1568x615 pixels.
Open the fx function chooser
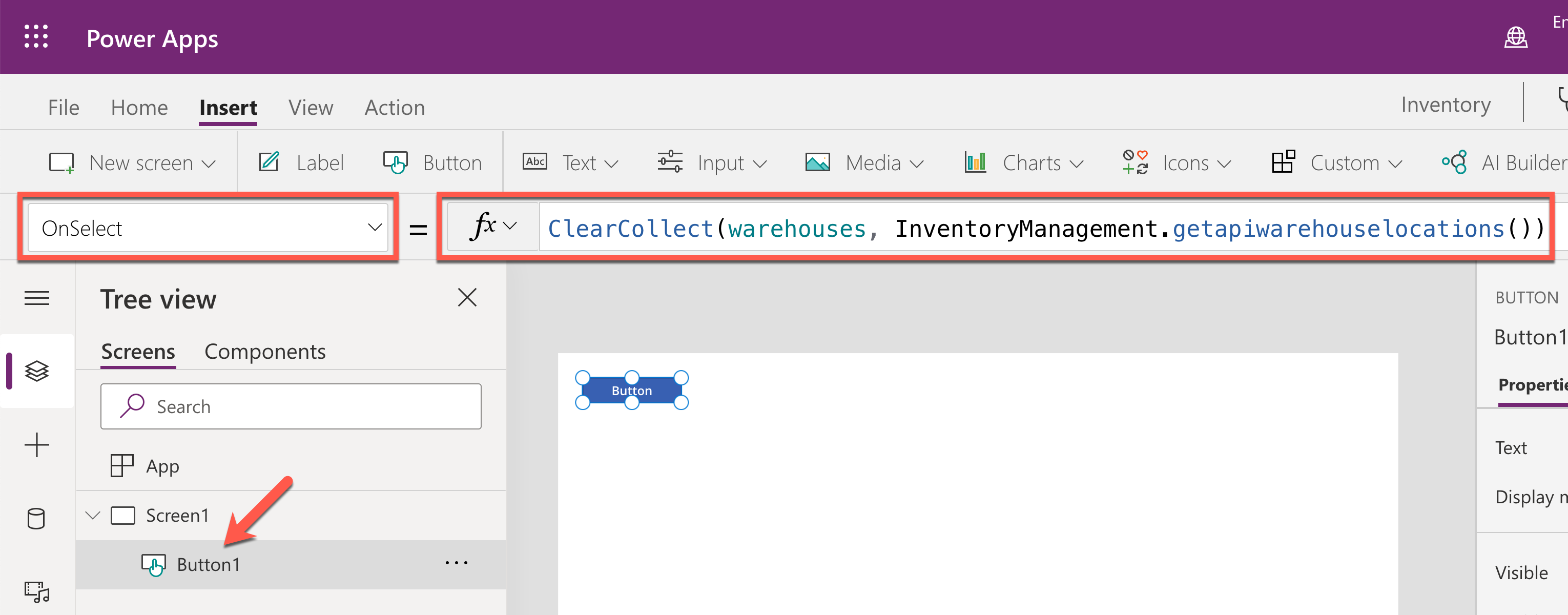click(x=493, y=227)
